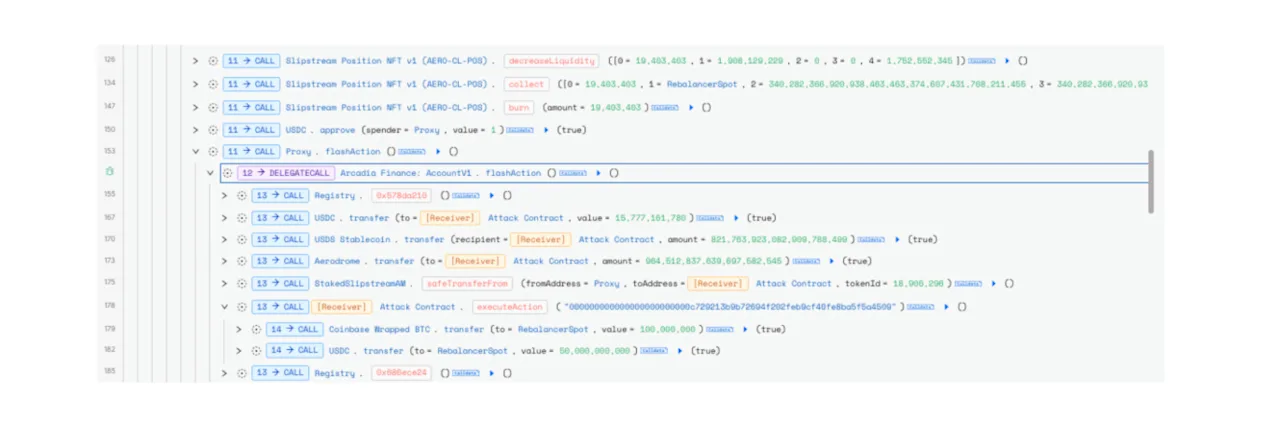Expand Registry 0x886ece24 call
The width and height of the screenshot is (1280, 423).
tap(225, 373)
